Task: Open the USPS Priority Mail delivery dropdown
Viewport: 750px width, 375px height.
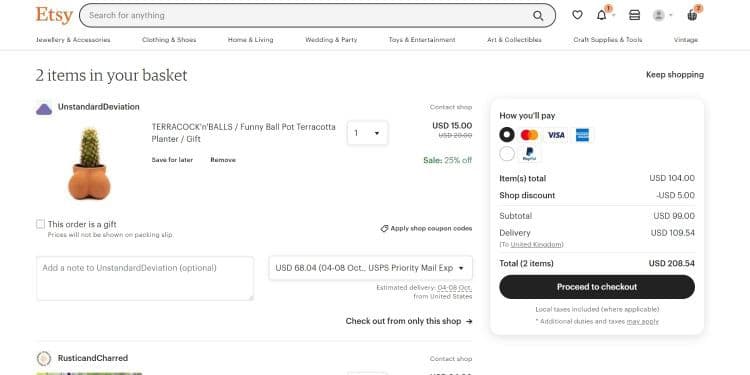Action: [371, 268]
